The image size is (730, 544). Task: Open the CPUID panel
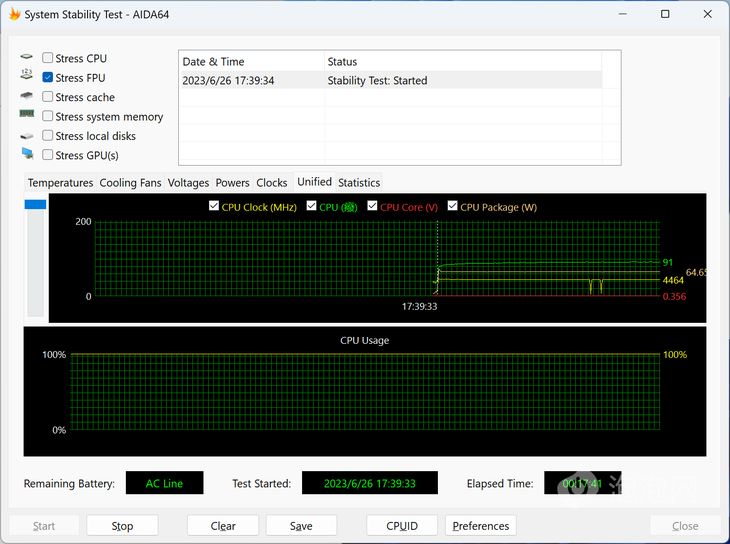pos(402,526)
